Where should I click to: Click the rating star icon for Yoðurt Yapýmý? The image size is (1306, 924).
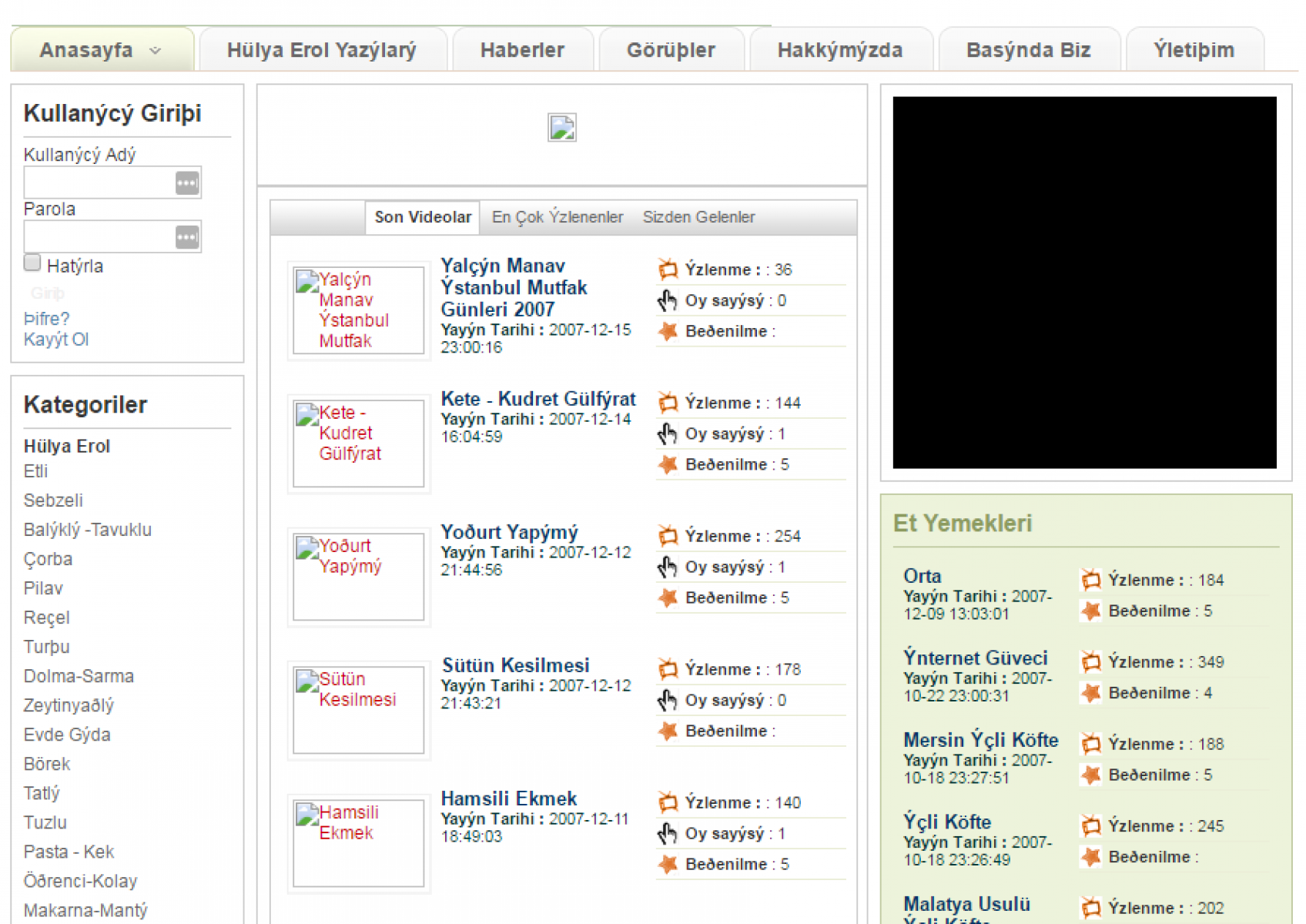668,598
